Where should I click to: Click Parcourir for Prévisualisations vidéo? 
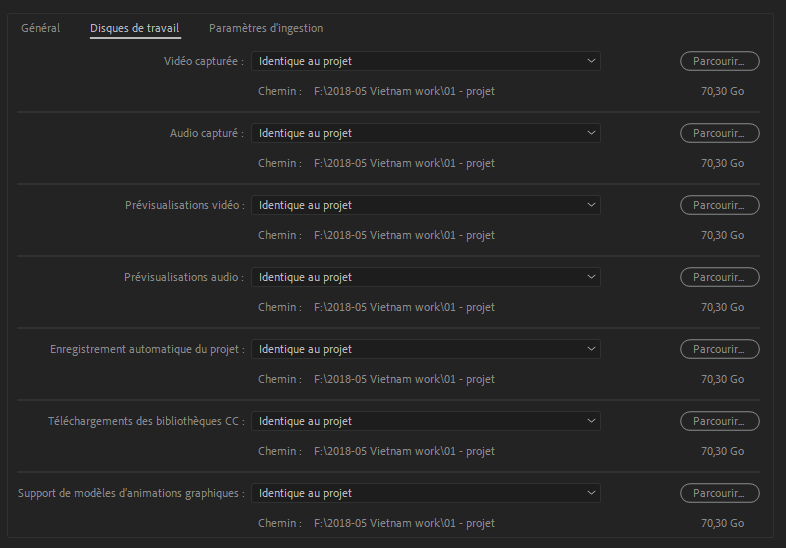[719, 205]
